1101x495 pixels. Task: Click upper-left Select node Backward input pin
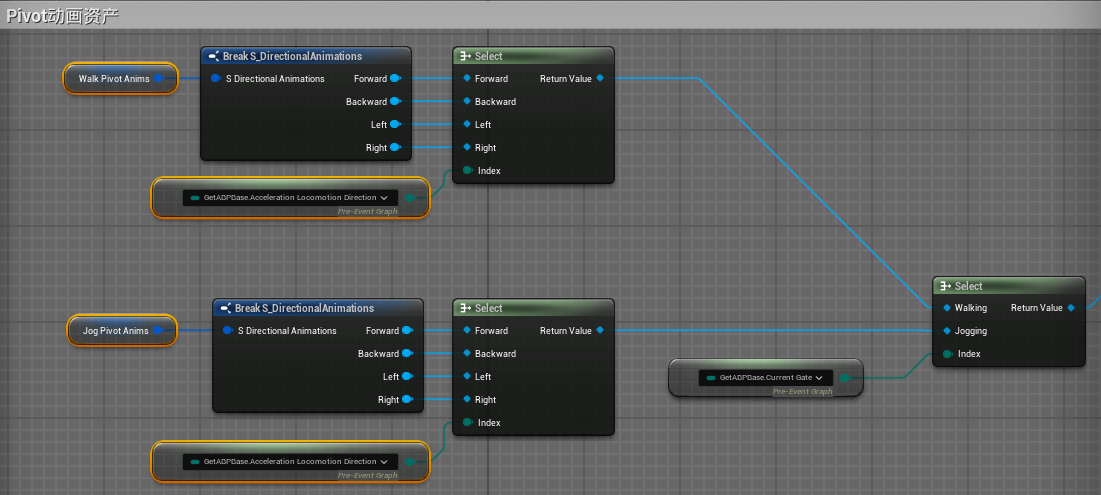tap(467, 102)
